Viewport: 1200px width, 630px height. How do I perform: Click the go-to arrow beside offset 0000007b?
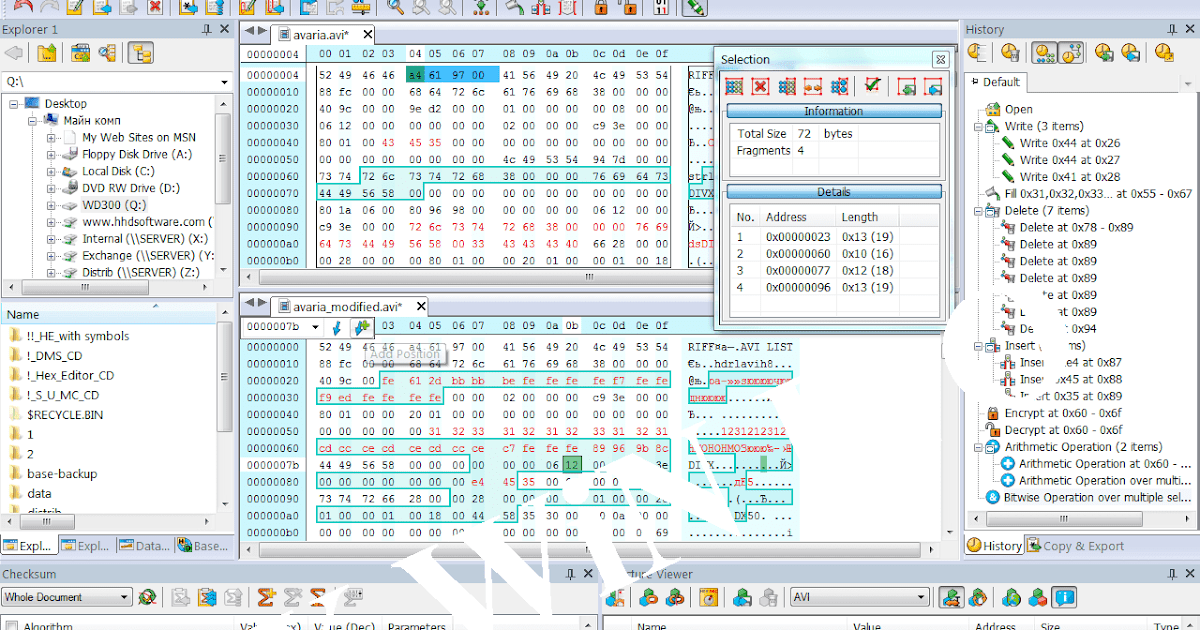tap(336, 326)
